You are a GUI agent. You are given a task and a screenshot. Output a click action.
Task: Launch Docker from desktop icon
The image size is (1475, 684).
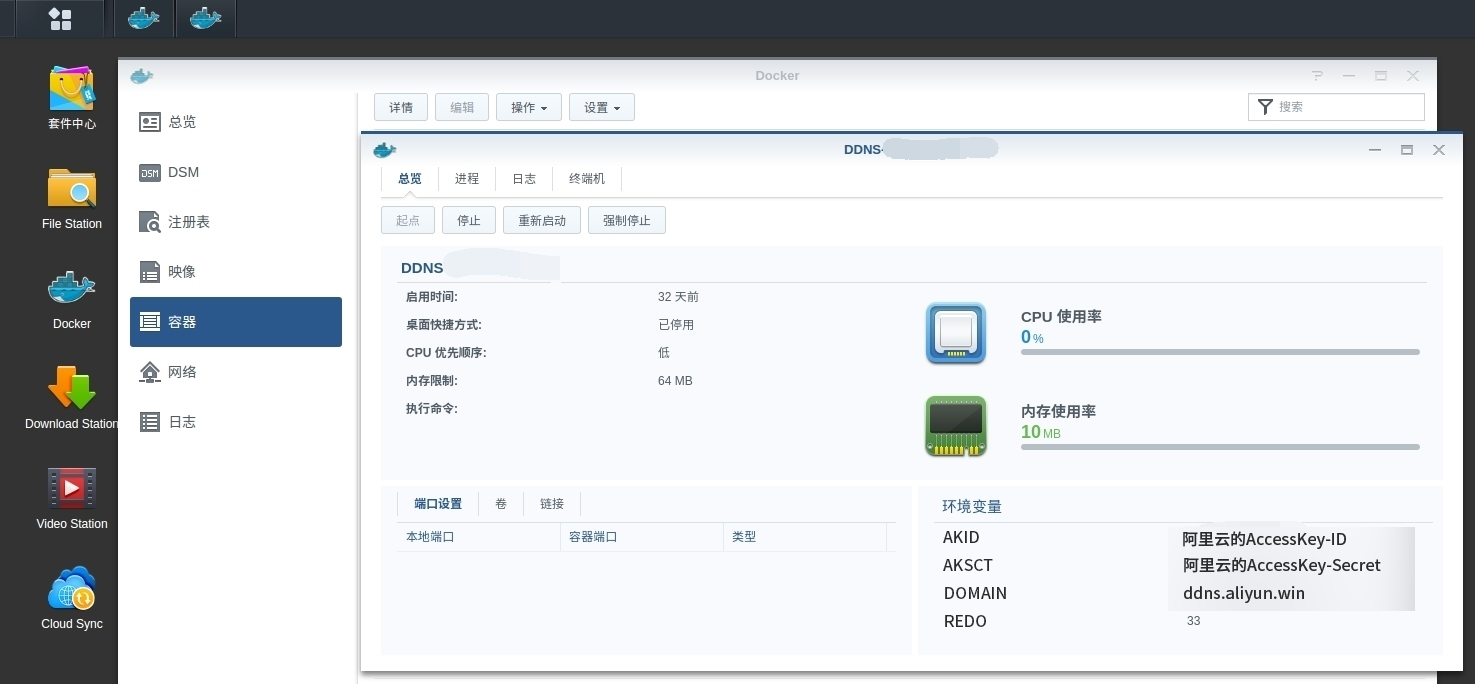pyautogui.click(x=72, y=298)
